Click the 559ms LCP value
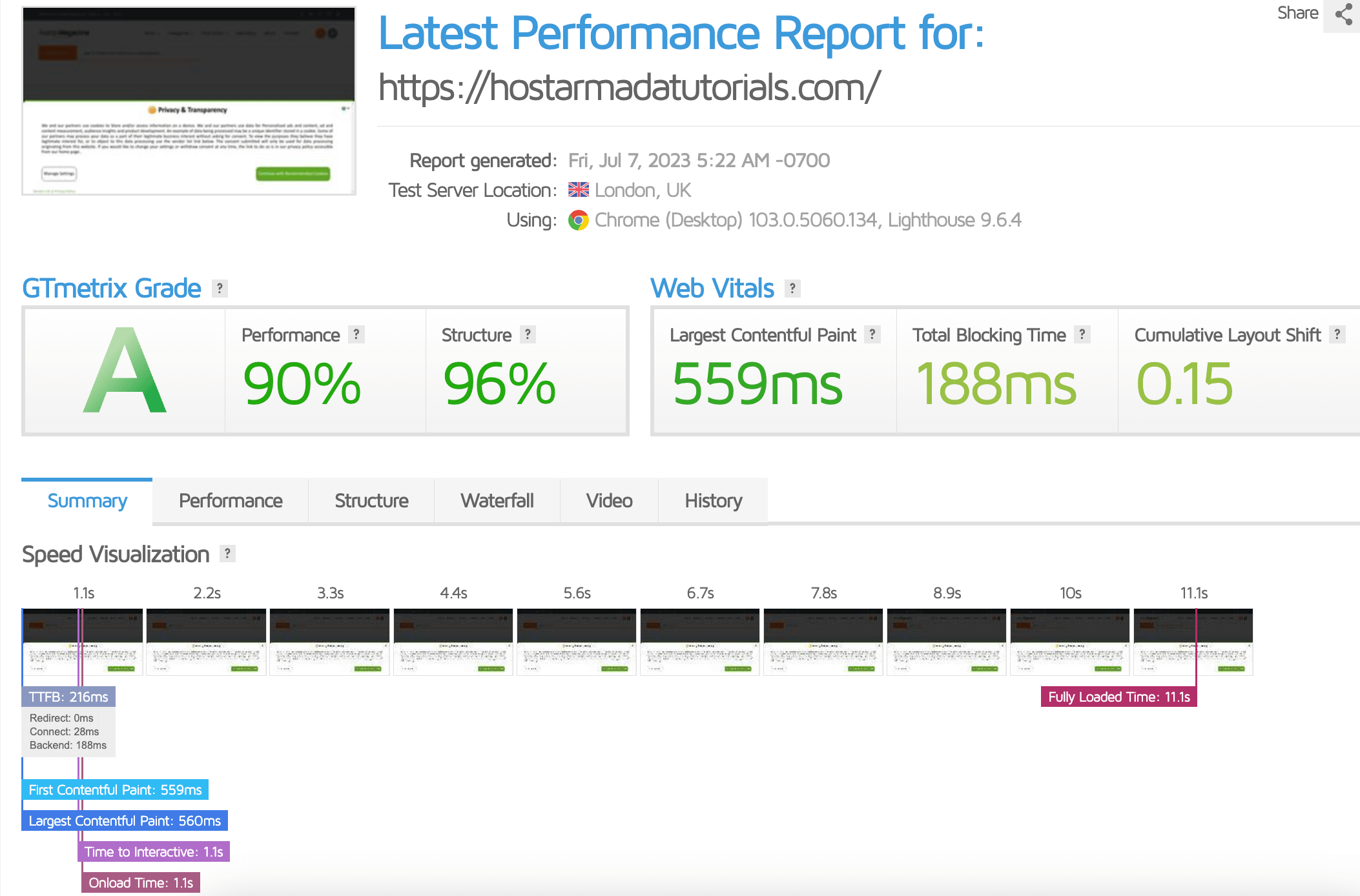 pyautogui.click(x=757, y=384)
